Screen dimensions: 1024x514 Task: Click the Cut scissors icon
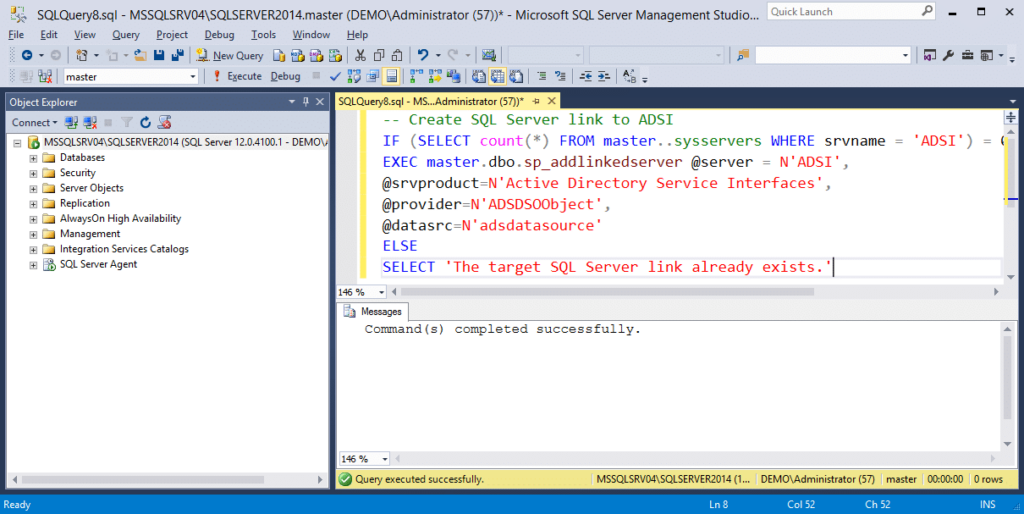tap(360, 55)
